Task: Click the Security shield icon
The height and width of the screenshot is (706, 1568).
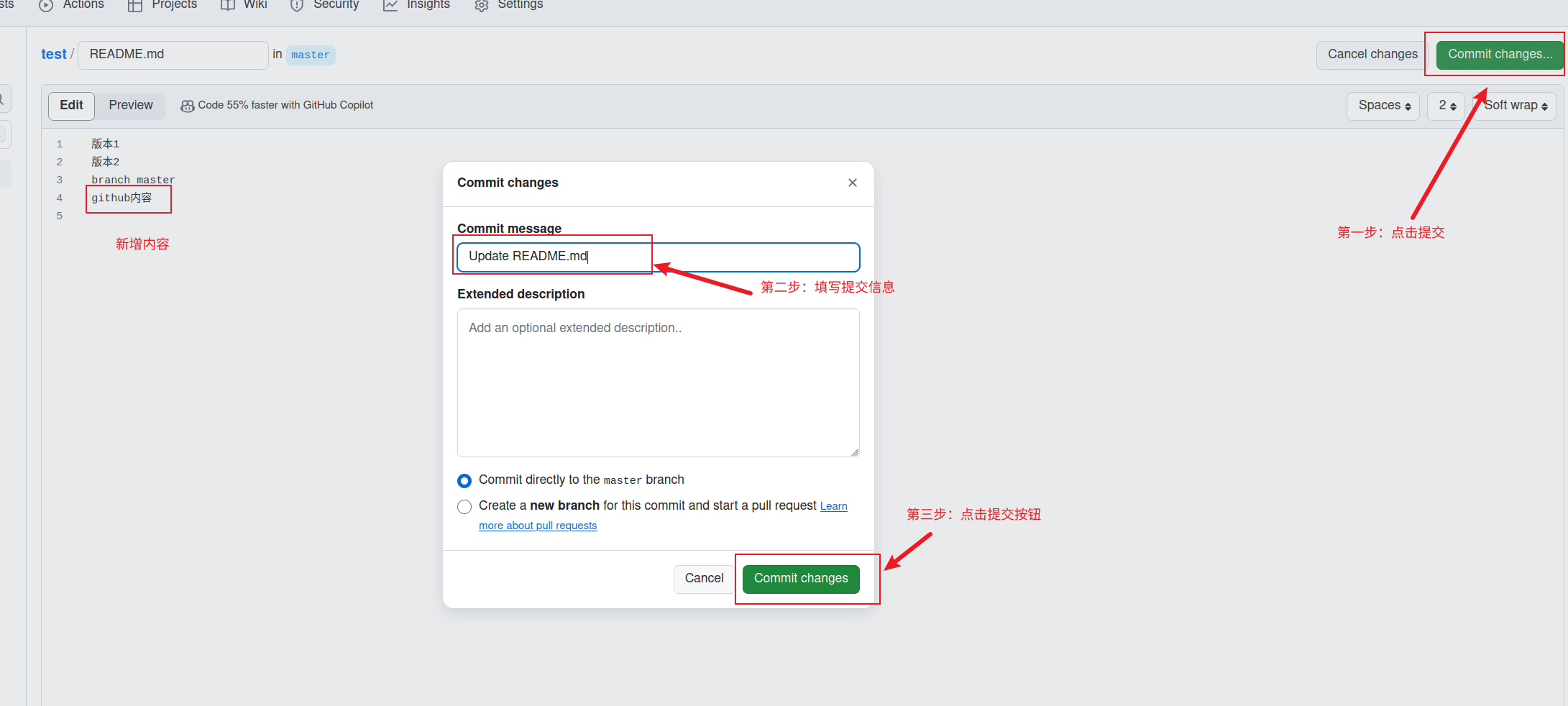Action: (296, 6)
